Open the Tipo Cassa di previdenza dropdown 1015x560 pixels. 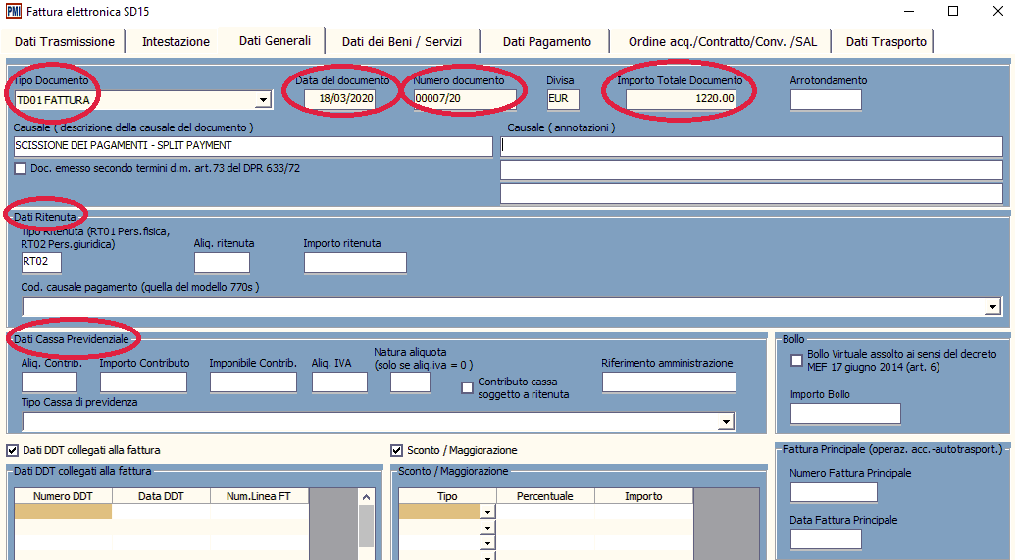pos(727,423)
